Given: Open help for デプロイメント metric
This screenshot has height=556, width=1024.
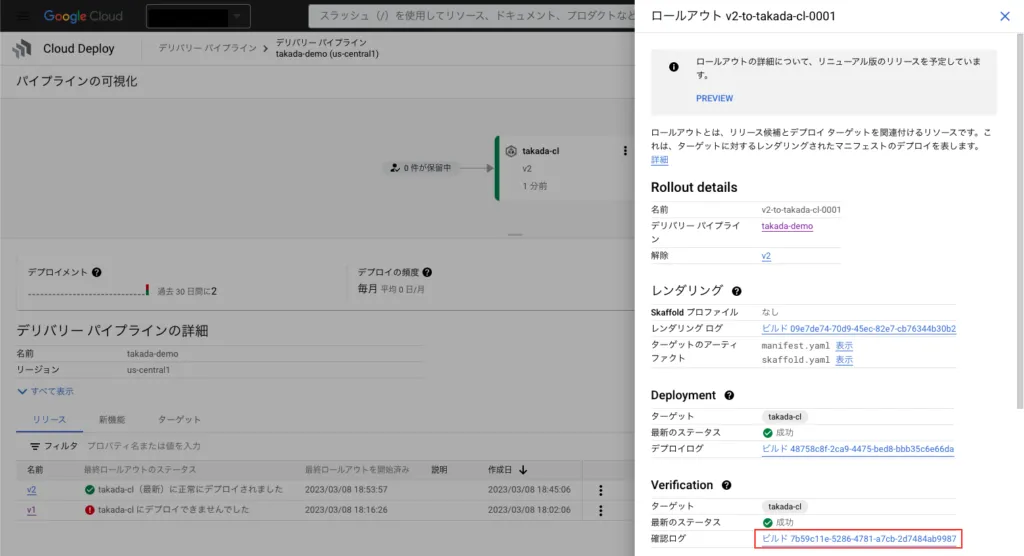Looking at the screenshot, I should tap(97, 272).
